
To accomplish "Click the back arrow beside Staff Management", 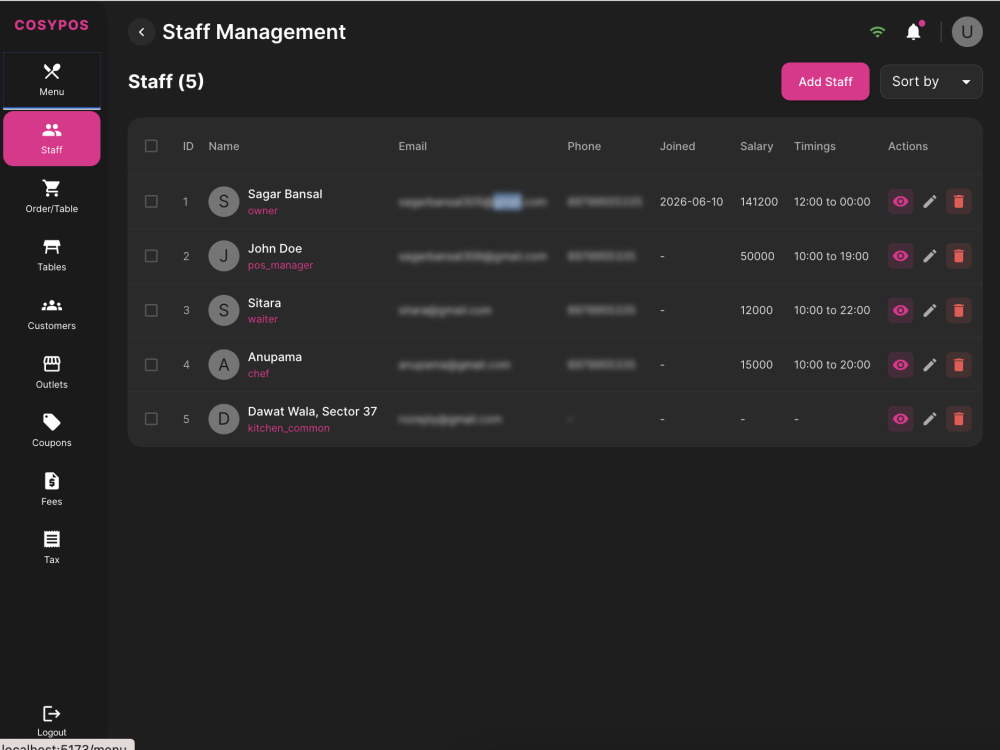I will (142, 32).
